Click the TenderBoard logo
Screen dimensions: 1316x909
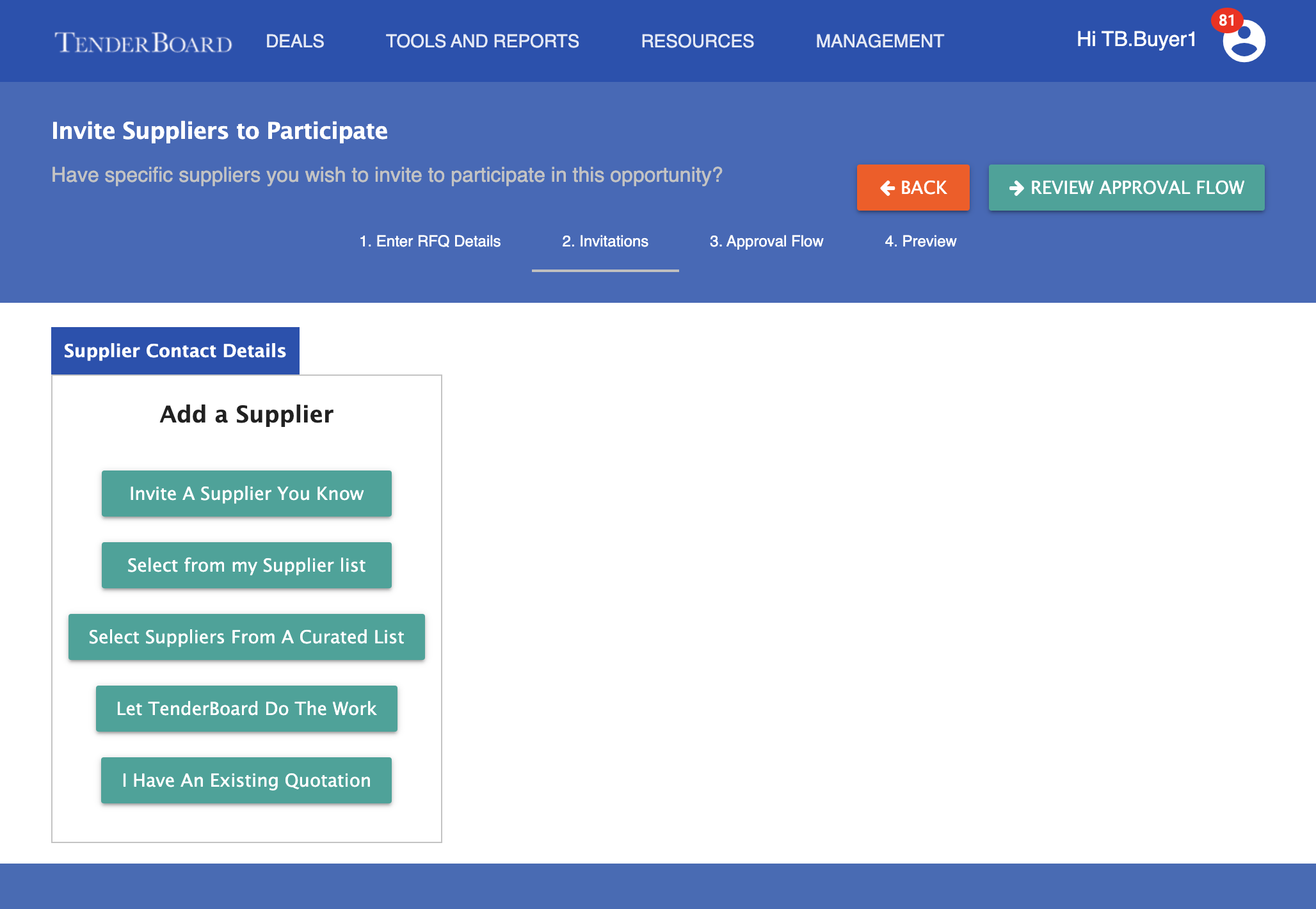(x=143, y=42)
